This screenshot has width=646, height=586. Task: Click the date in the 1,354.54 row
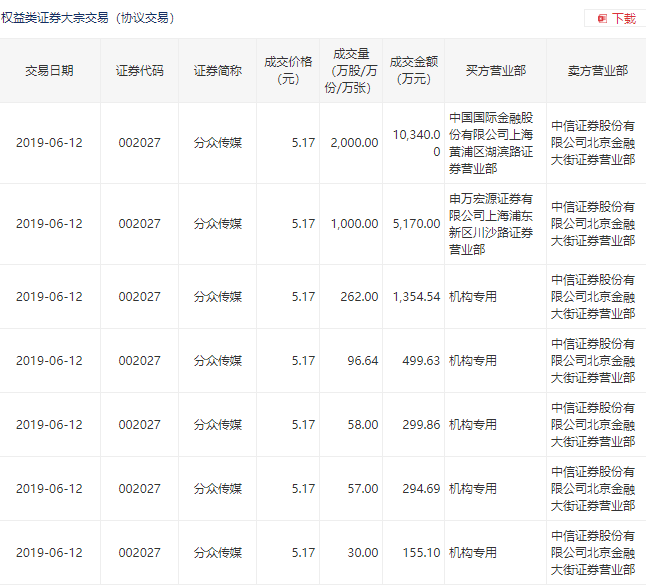(x=49, y=297)
